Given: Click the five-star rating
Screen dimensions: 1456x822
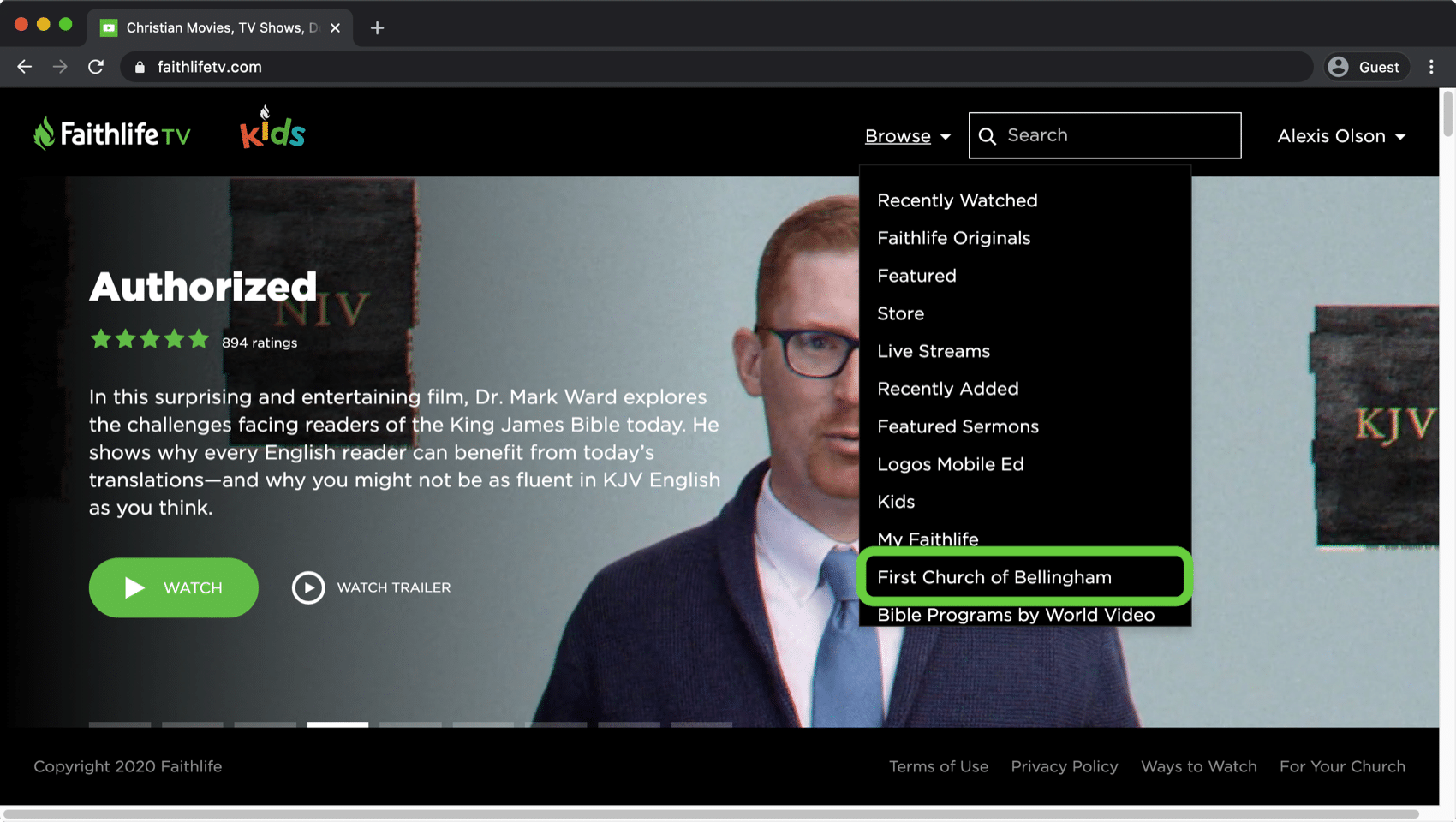Looking at the screenshot, I should (150, 340).
